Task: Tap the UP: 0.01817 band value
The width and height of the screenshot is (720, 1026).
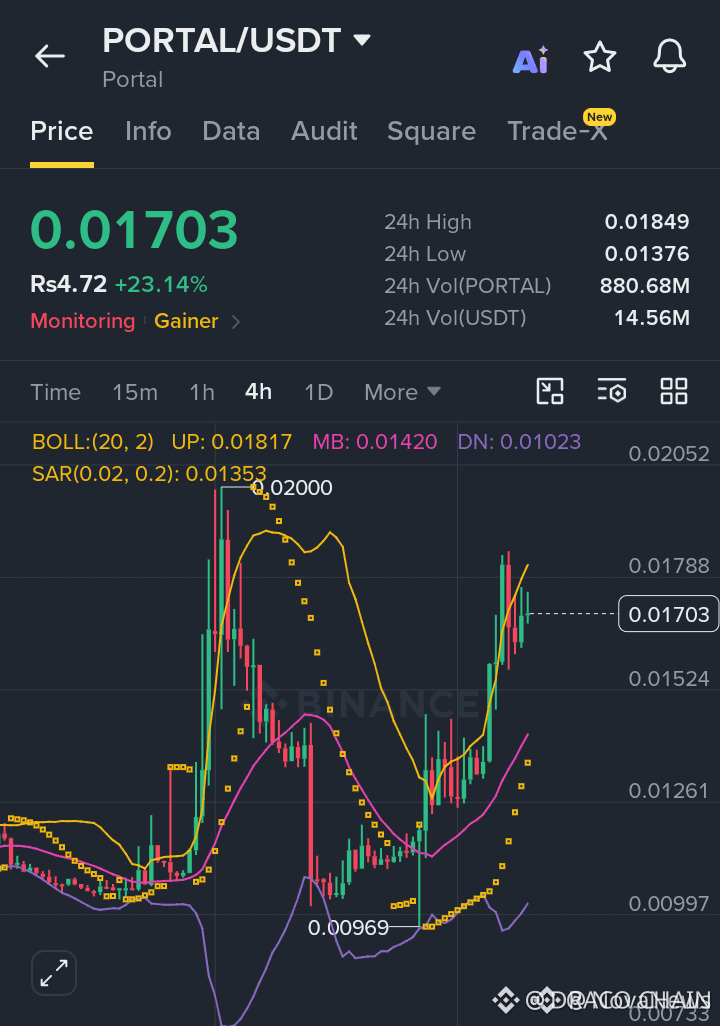Action: tap(232, 442)
